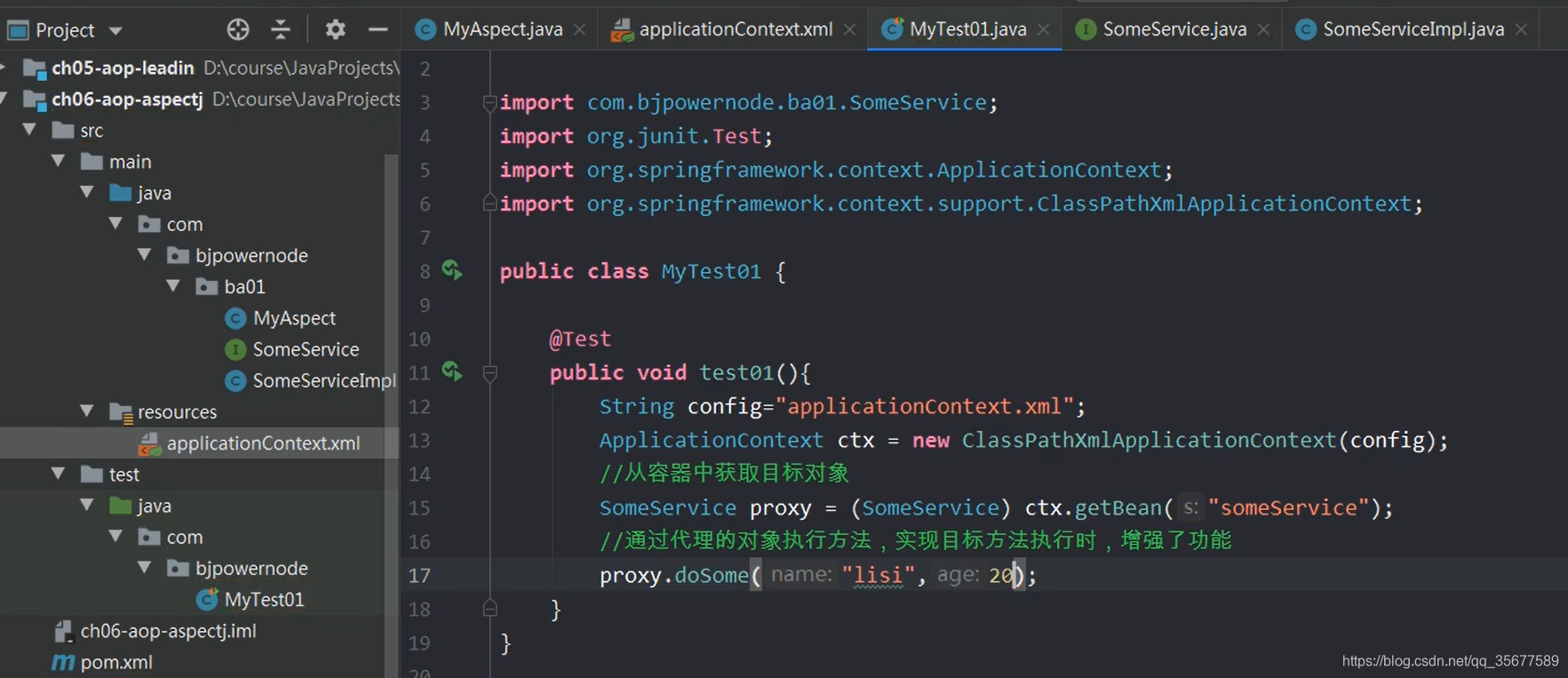Click the run class gutter icon on line 8
The width and height of the screenshot is (1568, 678).
pyautogui.click(x=452, y=270)
